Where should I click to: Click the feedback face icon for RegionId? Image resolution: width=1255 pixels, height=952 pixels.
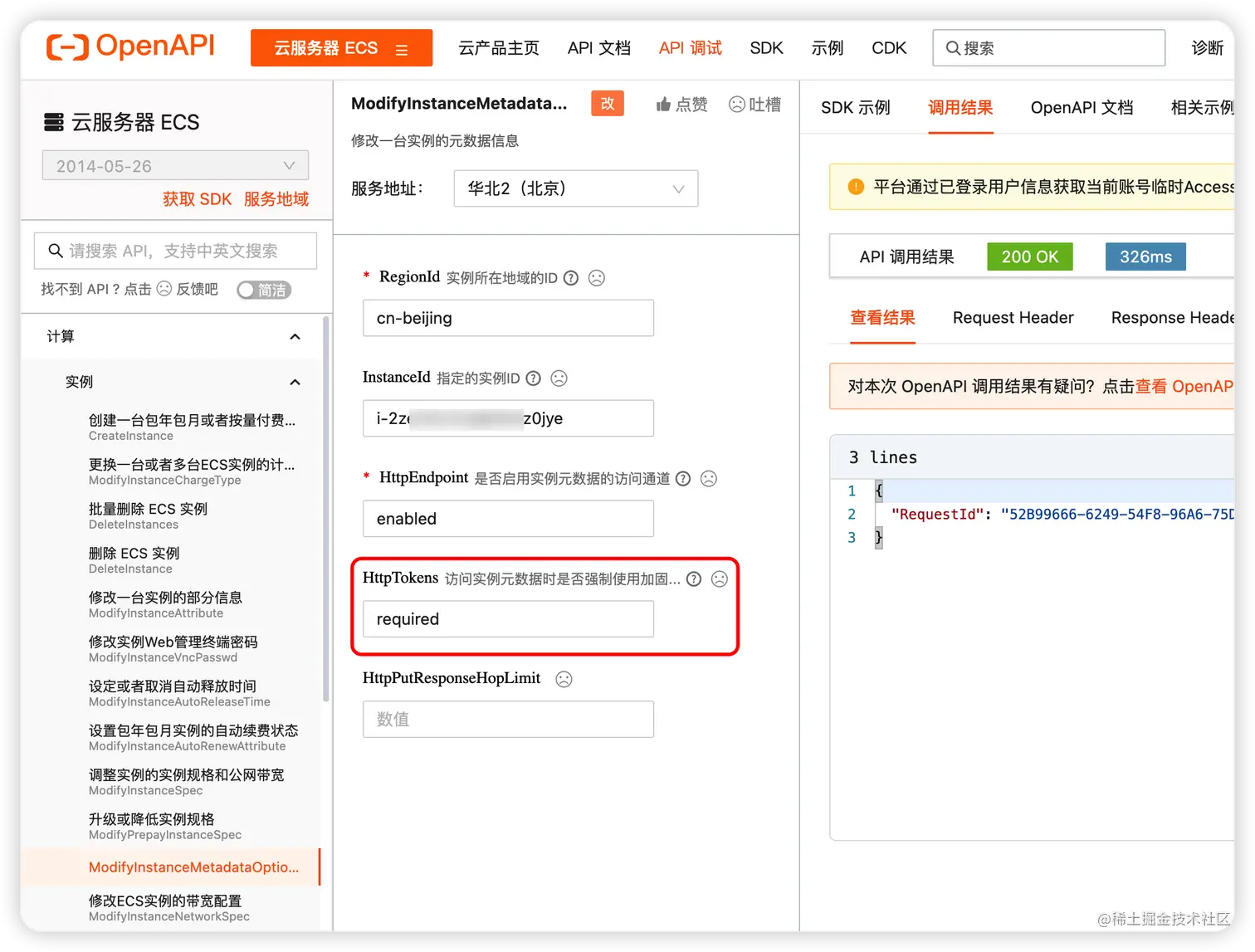[x=597, y=278]
